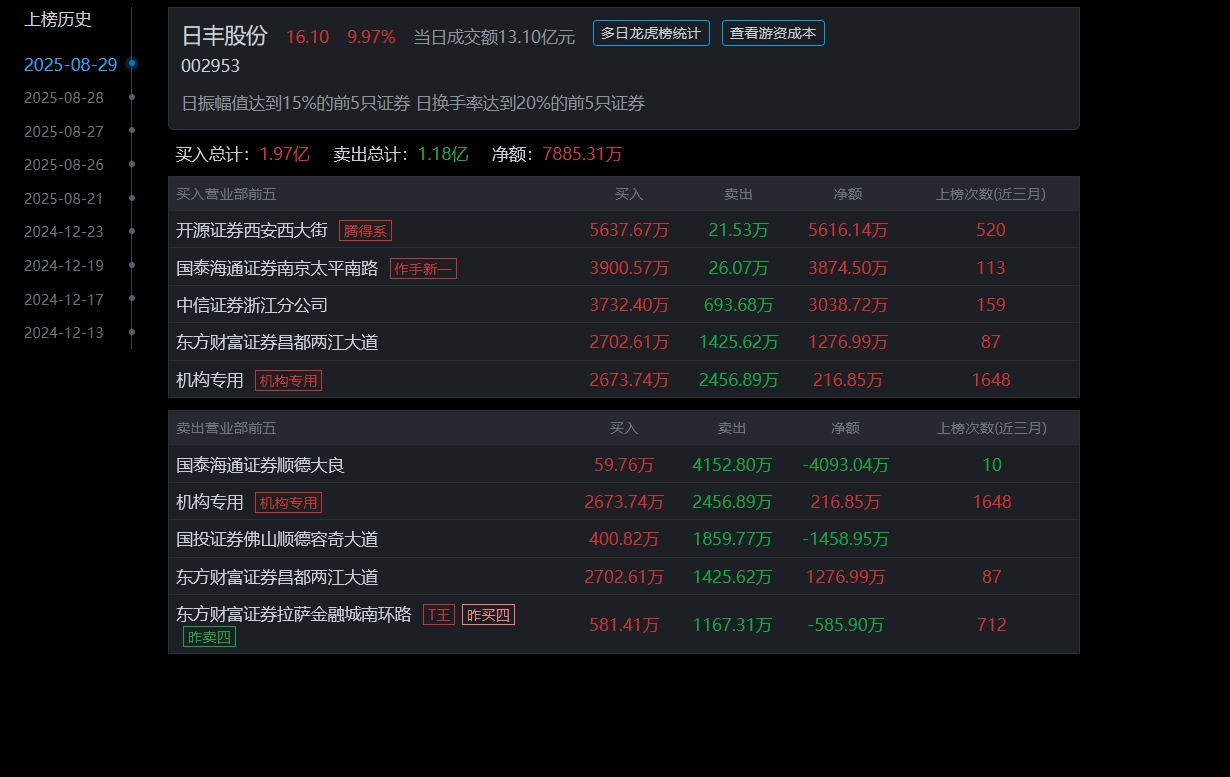
Task: Click the buy amount 581.41万
Action: pos(624,625)
